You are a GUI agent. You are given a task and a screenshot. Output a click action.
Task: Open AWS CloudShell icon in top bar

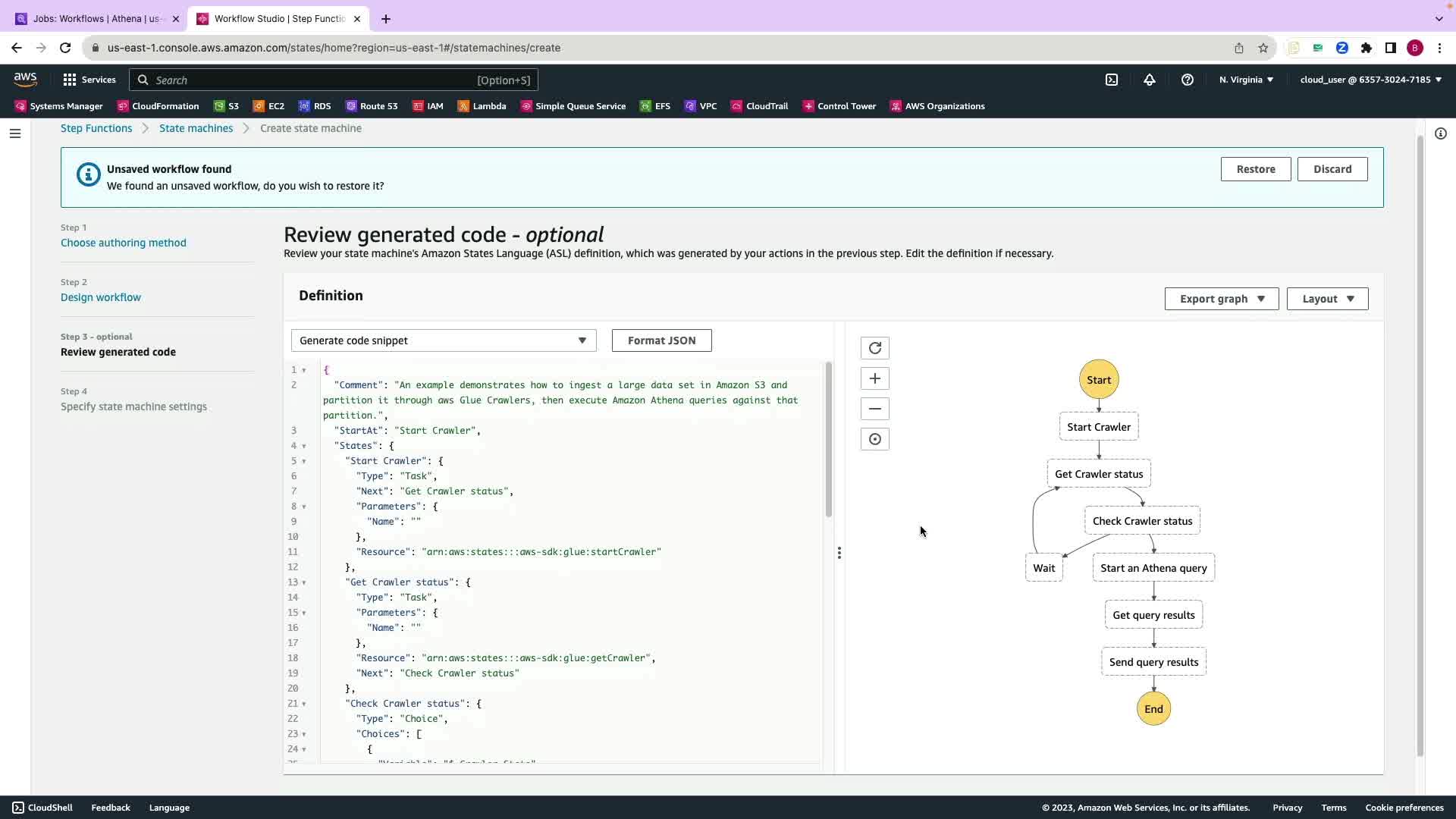tap(1111, 80)
